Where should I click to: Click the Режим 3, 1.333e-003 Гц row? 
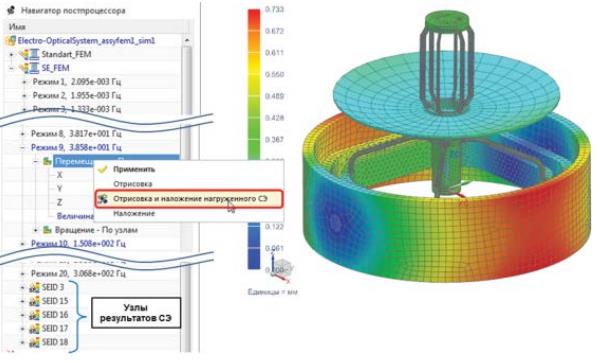tap(77, 109)
